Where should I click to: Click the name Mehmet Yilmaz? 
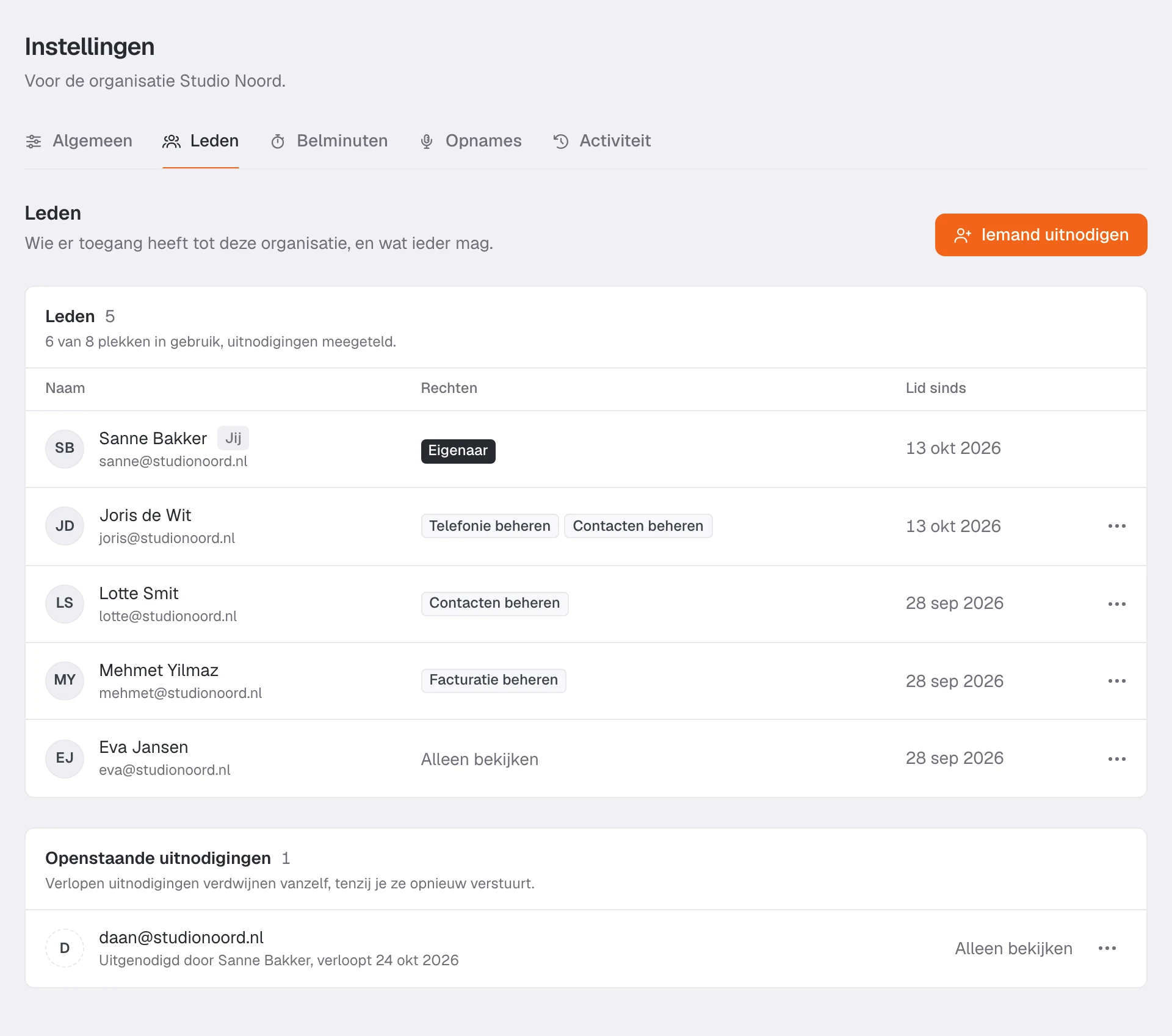point(159,670)
